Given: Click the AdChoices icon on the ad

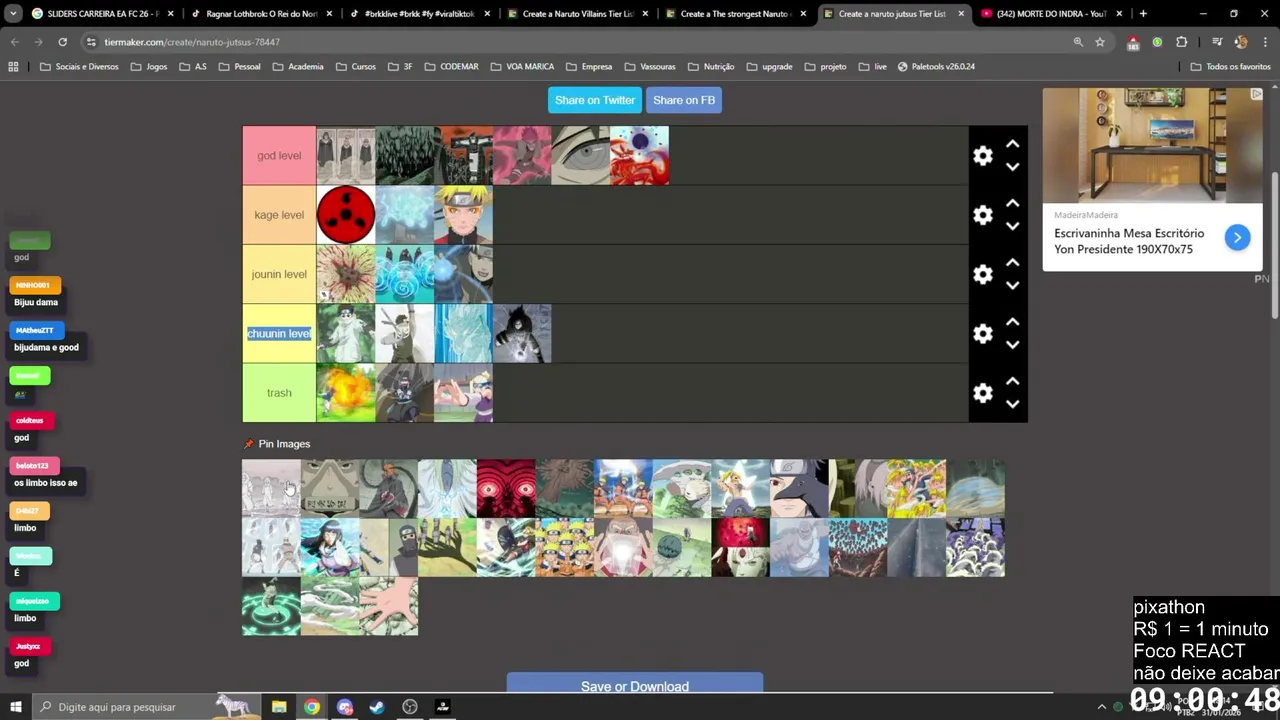Looking at the screenshot, I should [x=1256, y=94].
